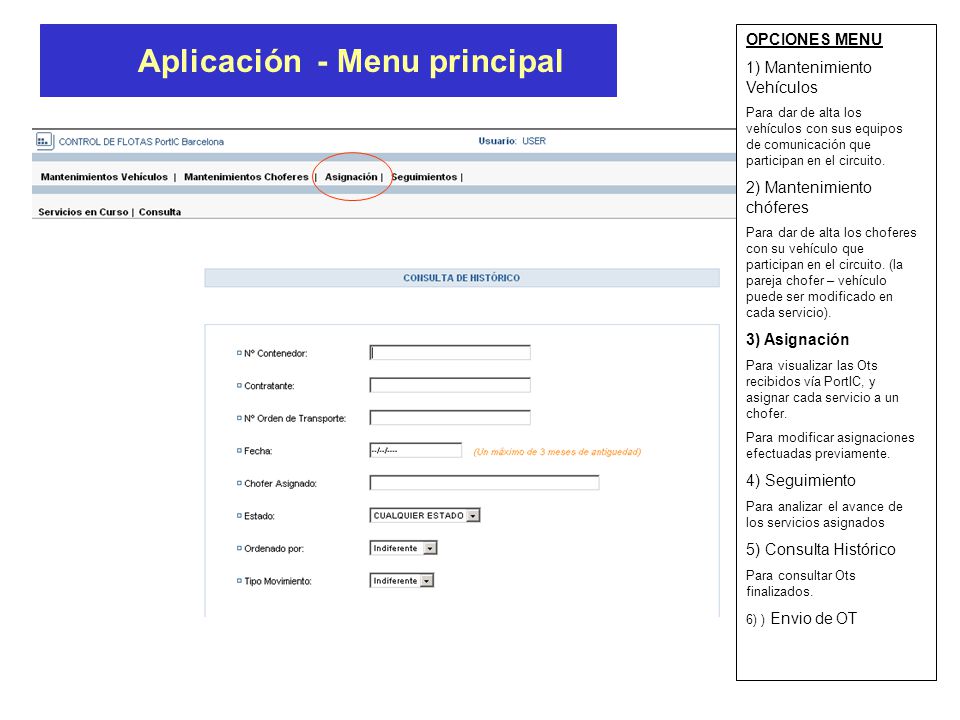Image resolution: width=960 pixels, height=720 pixels.
Task: Expand the Tipo Movimiento dropdown
Action: click(x=402, y=580)
